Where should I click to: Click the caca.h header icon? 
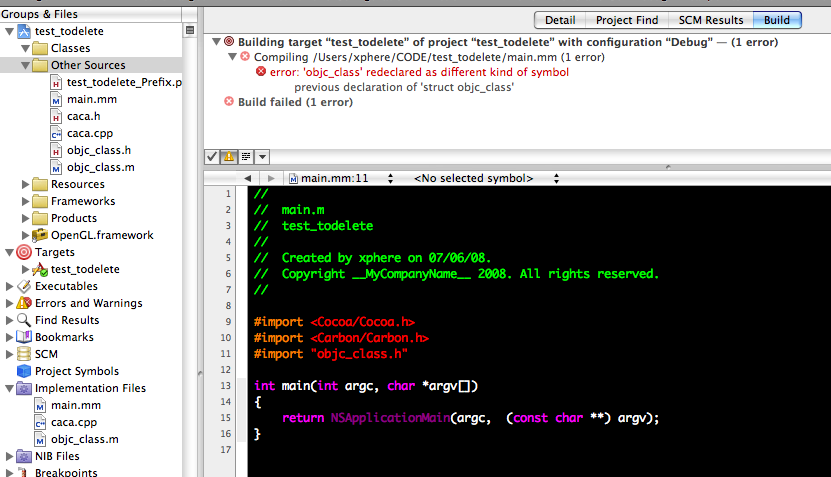pyautogui.click(x=56, y=116)
